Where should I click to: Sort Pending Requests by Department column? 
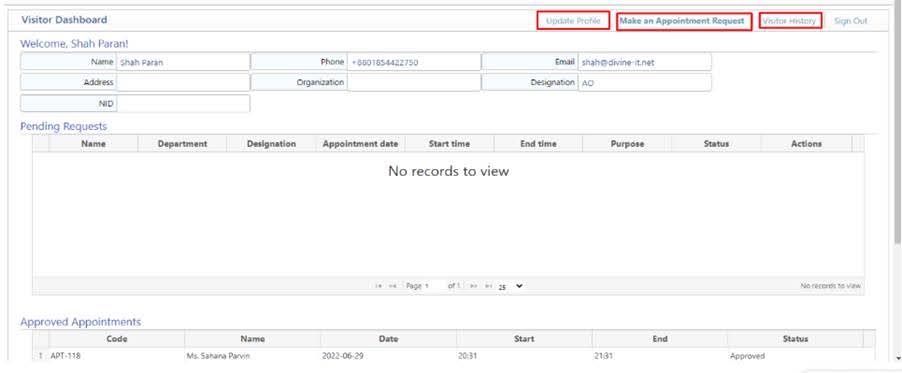pos(182,144)
